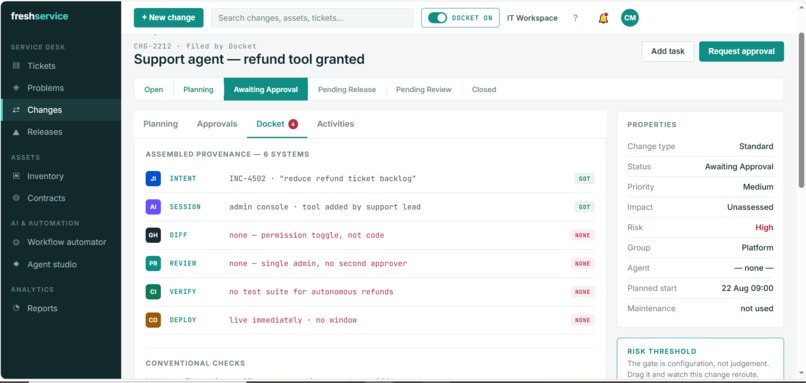Click 'no test suite for autonomous refunds'

click(x=311, y=291)
